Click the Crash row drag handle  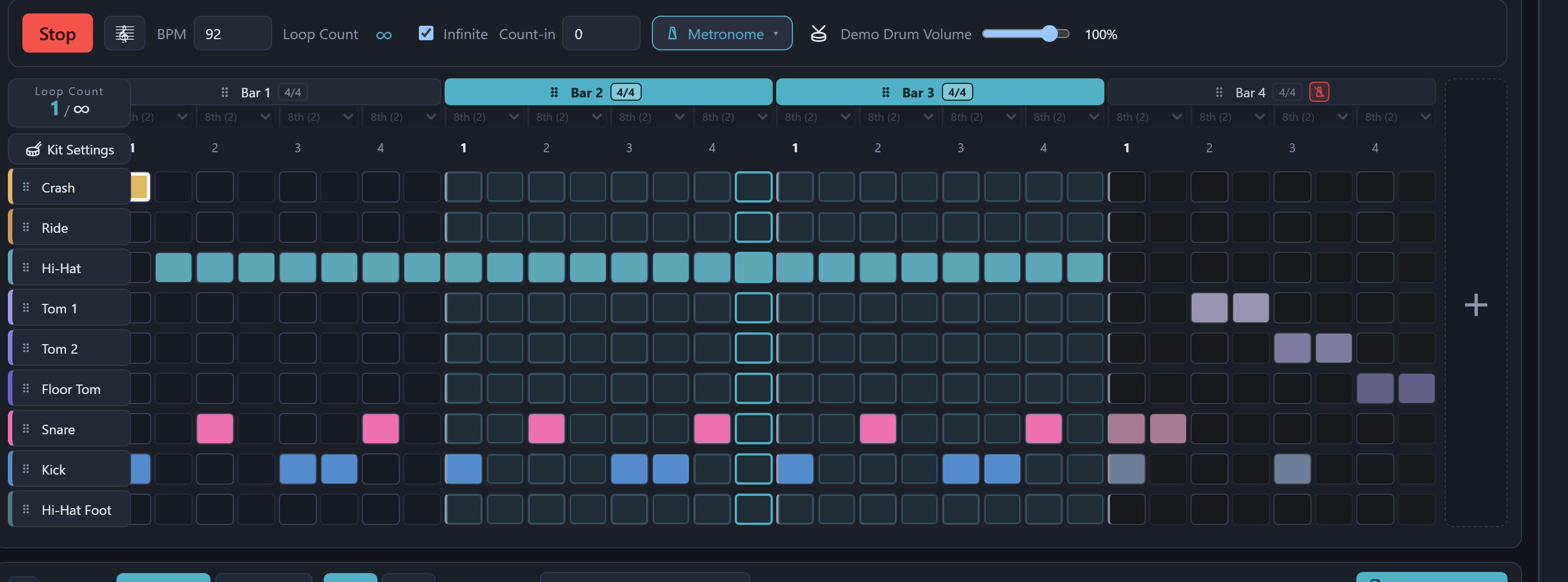click(26, 187)
